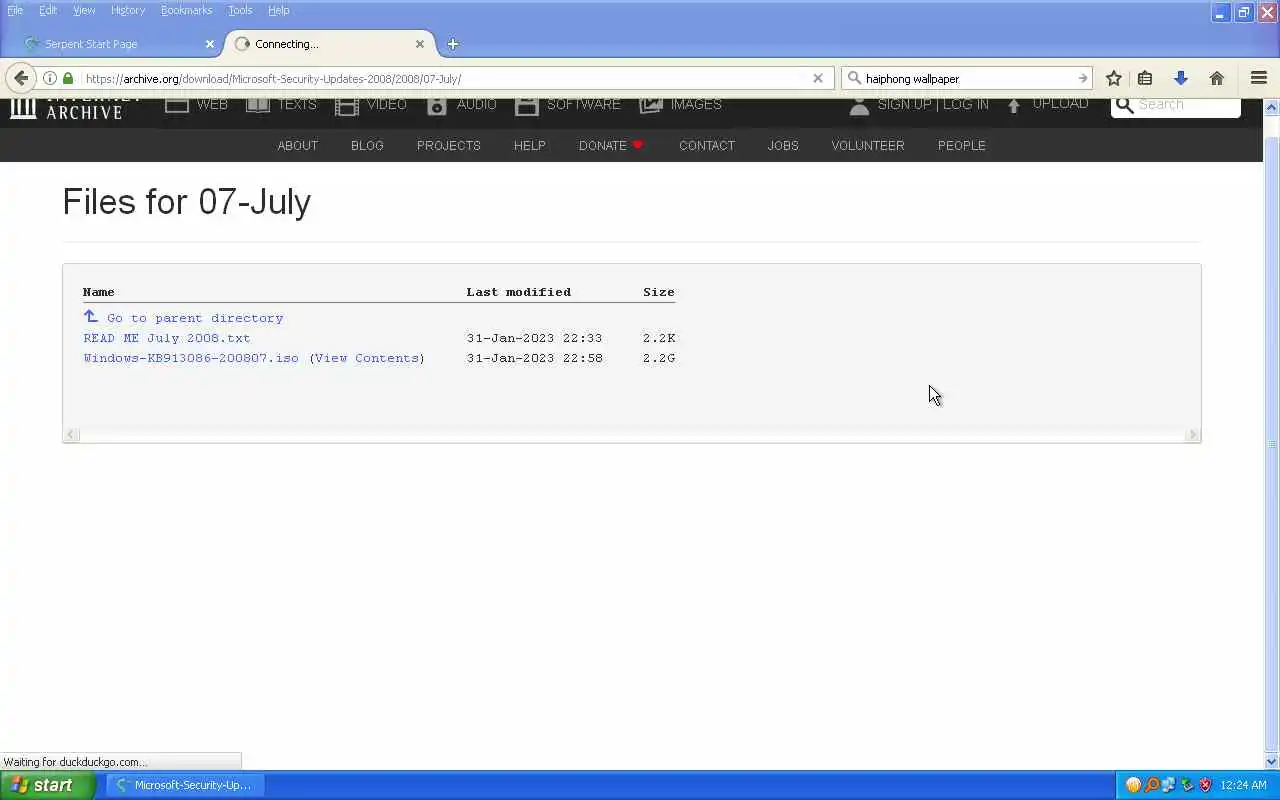The width and height of the screenshot is (1280, 800).
Task: Show bookmarks list icon
Action: pos(1145,78)
